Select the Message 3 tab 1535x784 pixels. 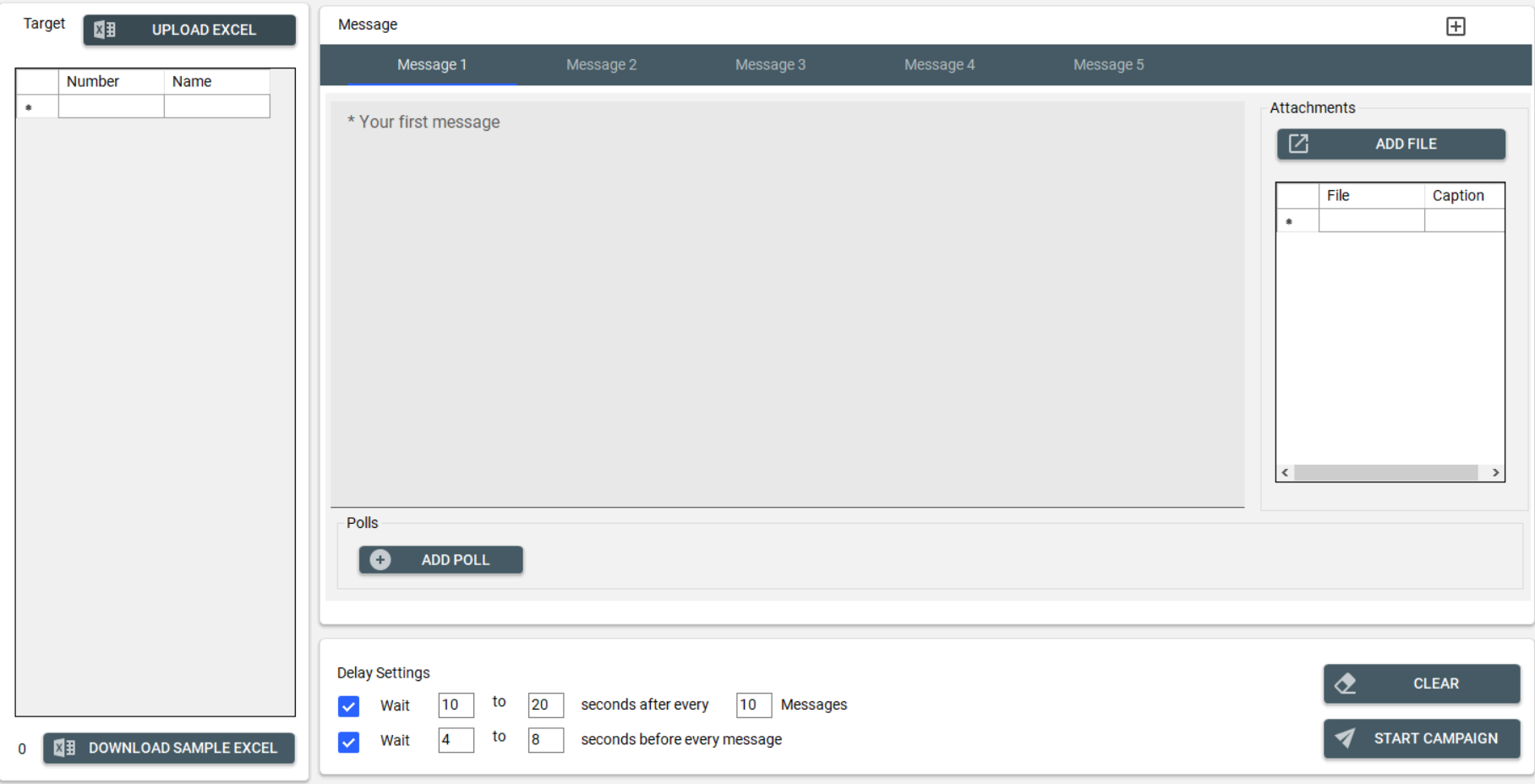click(x=770, y=65)
